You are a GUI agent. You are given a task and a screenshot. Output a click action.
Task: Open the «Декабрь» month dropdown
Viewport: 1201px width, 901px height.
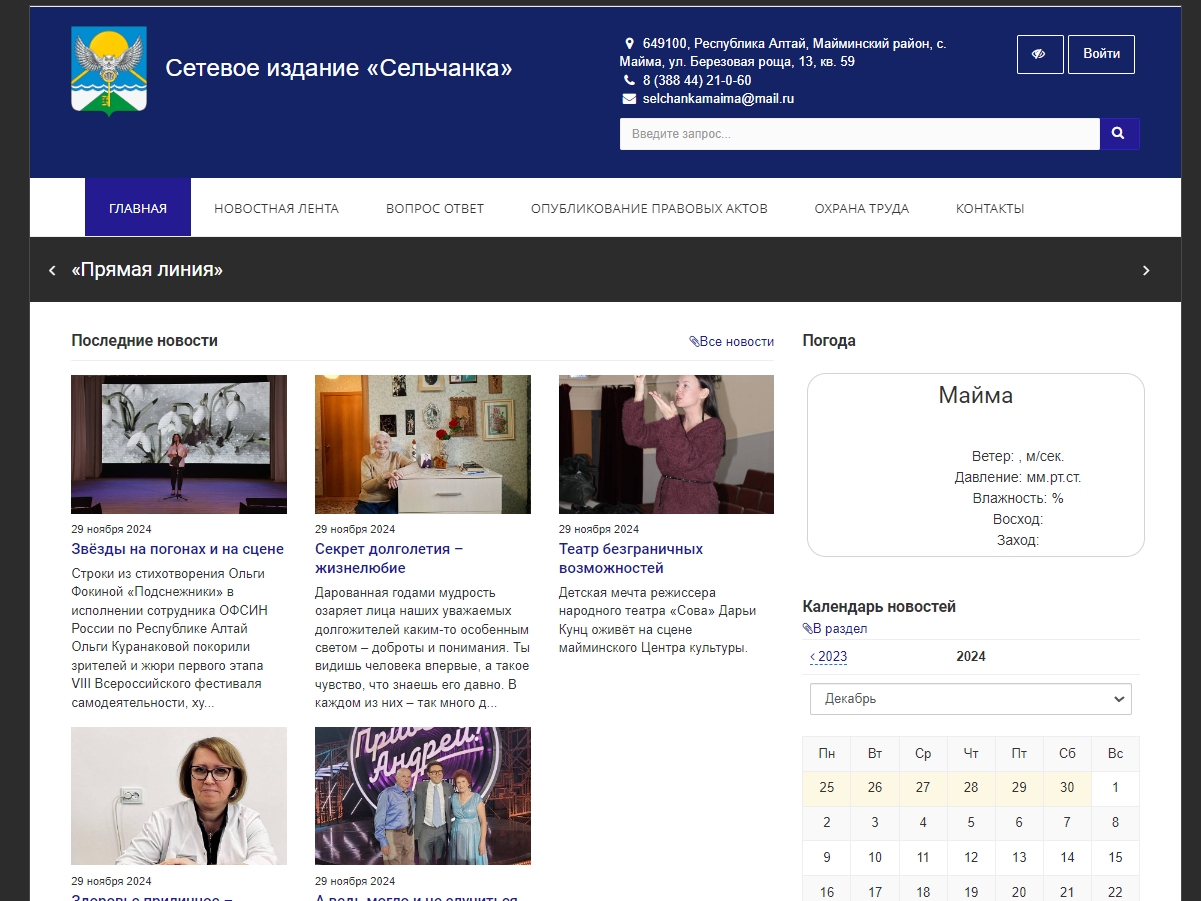969,698
